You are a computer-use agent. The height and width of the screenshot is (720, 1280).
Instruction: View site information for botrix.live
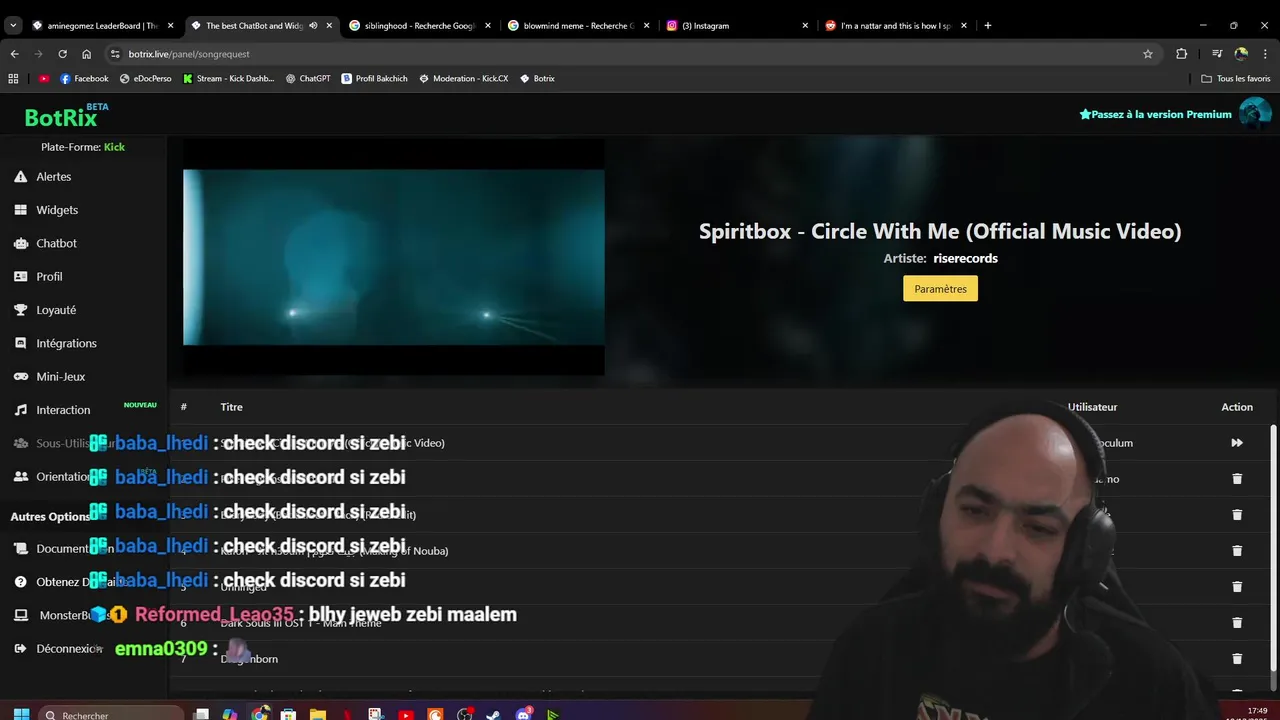115,54
